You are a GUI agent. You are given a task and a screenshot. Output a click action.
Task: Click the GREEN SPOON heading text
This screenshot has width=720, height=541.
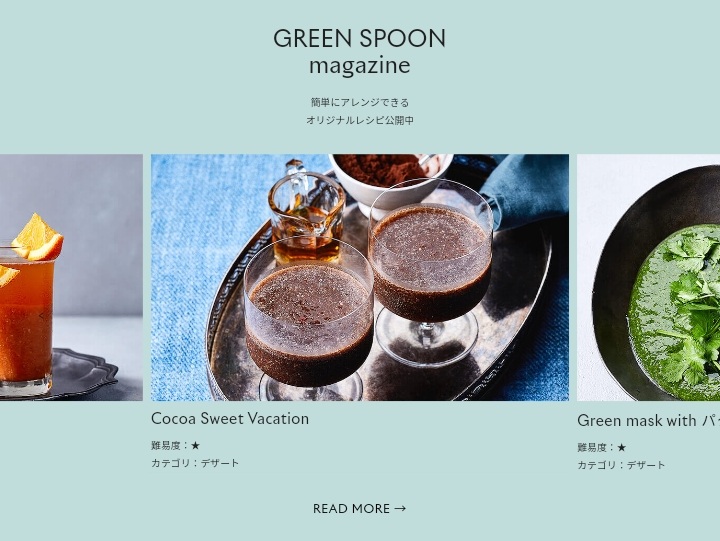click(x=360, y=38)
